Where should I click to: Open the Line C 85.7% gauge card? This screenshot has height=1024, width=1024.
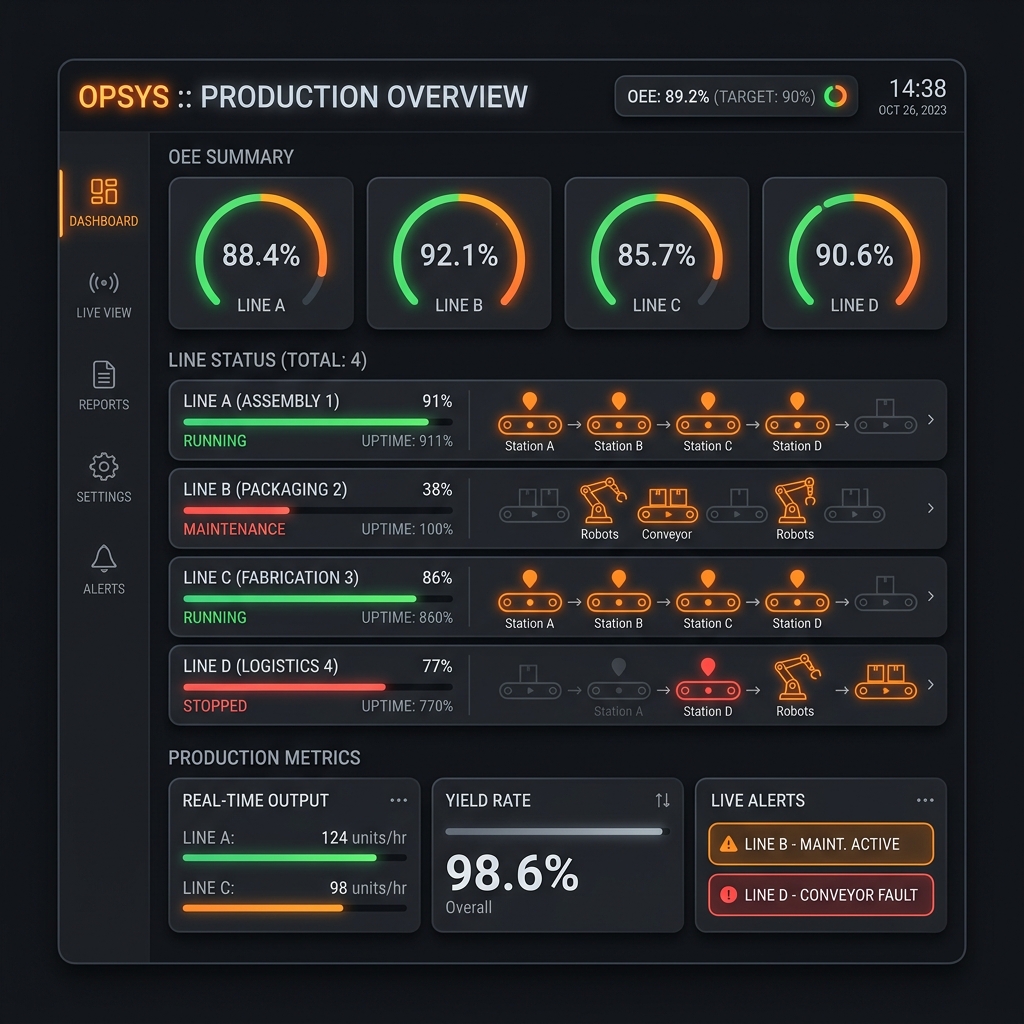click(656, 253)
